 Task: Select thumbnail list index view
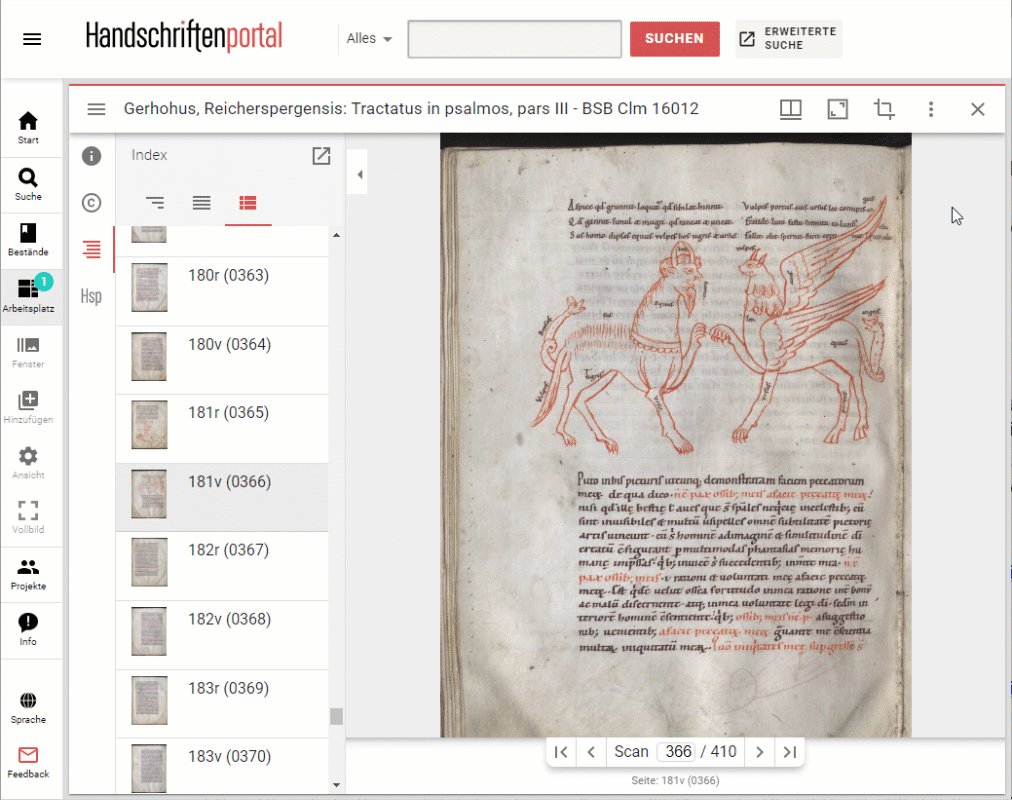click(248, 203)
